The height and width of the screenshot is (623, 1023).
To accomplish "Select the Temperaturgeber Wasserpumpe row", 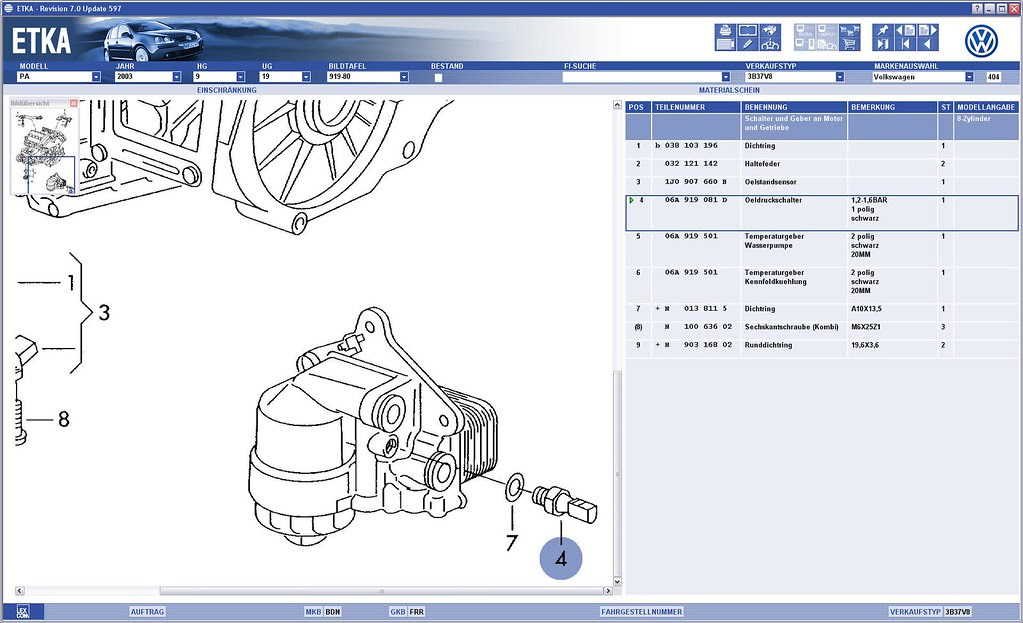I will coord(822,249).
